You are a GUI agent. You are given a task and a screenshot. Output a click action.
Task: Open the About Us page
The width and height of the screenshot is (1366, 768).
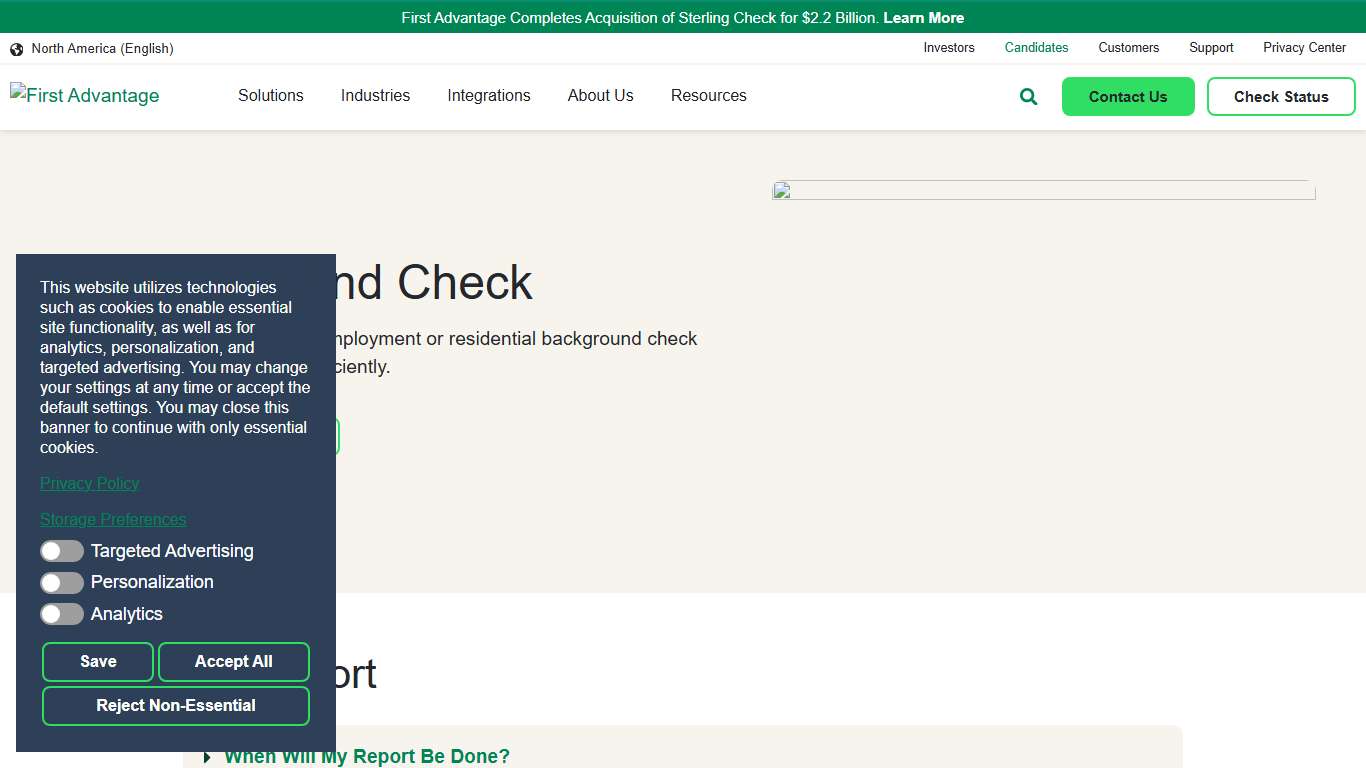tap(600, 95)
